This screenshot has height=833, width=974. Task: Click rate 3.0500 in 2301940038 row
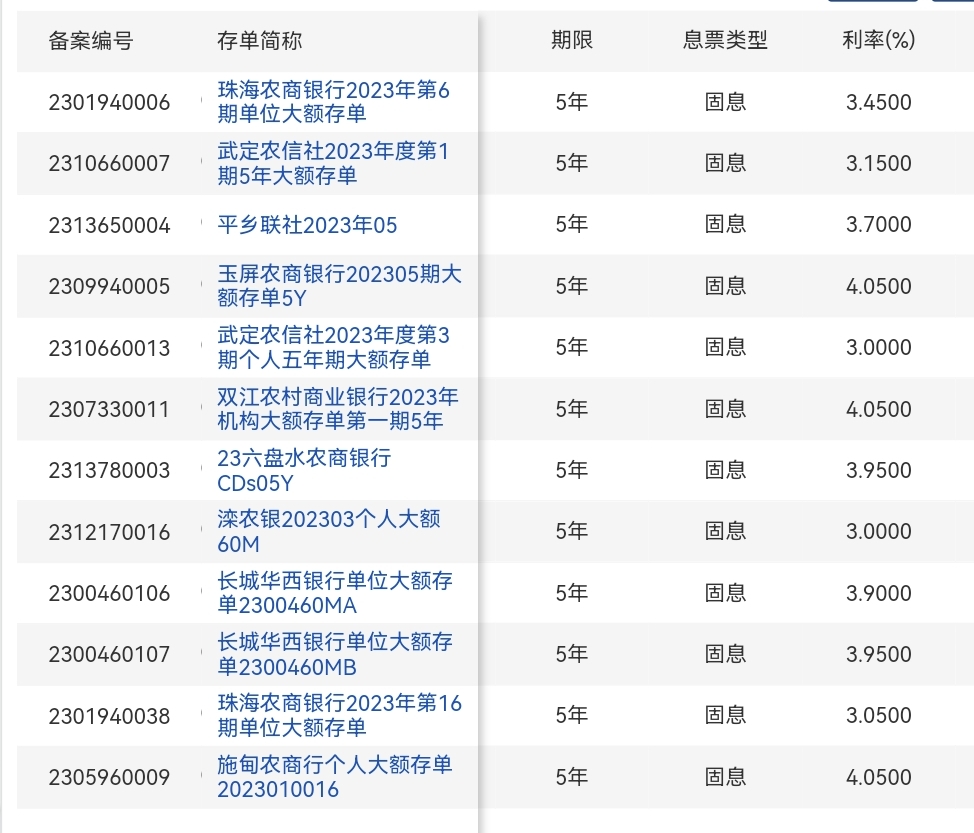click(x=878, y=715)
